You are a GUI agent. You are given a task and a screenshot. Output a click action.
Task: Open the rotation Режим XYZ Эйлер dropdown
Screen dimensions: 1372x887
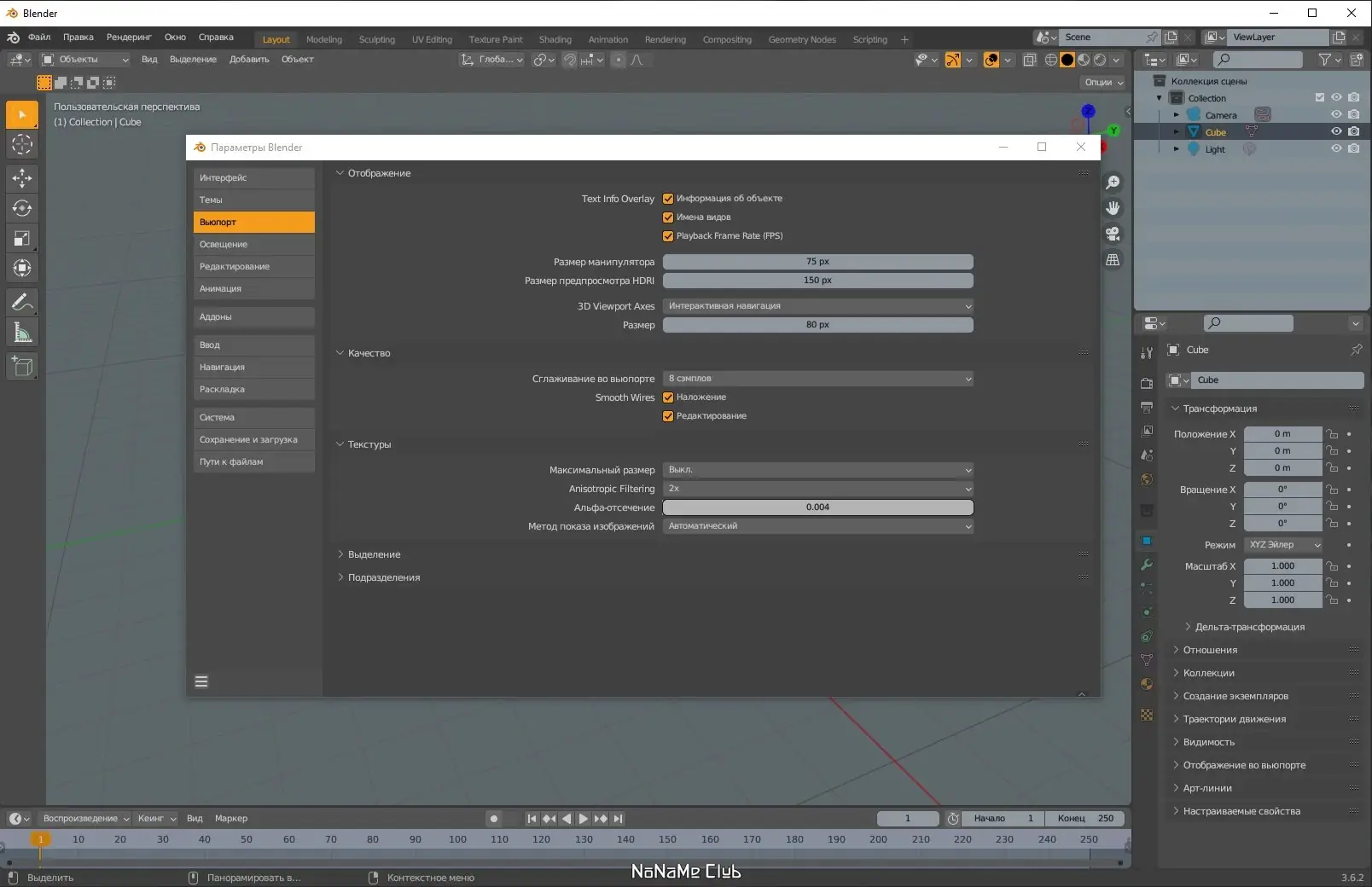click(x=1283, y=545)
